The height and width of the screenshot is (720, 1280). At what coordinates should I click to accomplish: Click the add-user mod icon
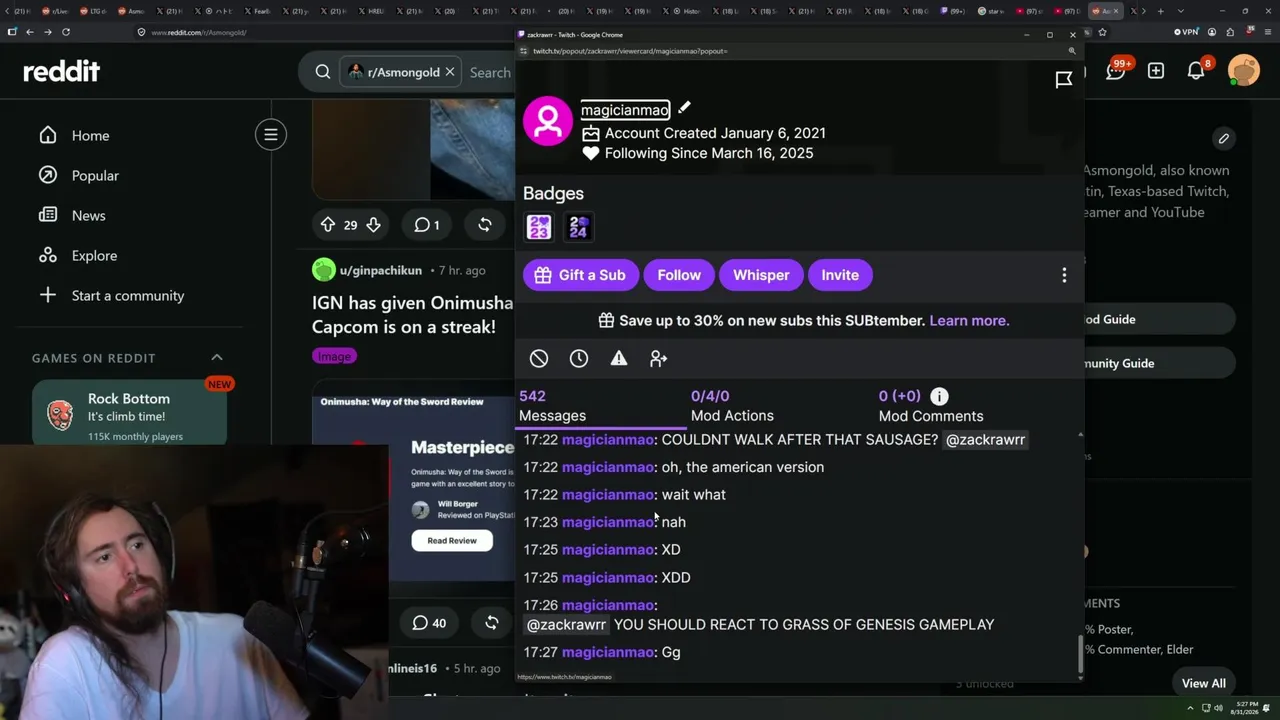[658, 358]
